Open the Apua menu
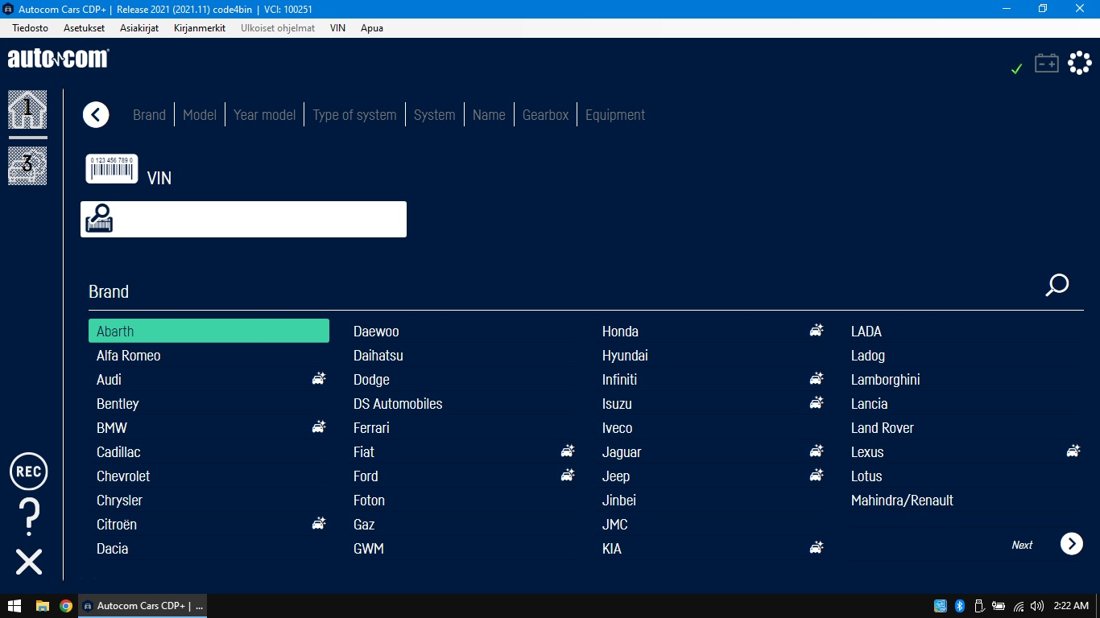1100x618 pixels. click(x=372, y=28)
